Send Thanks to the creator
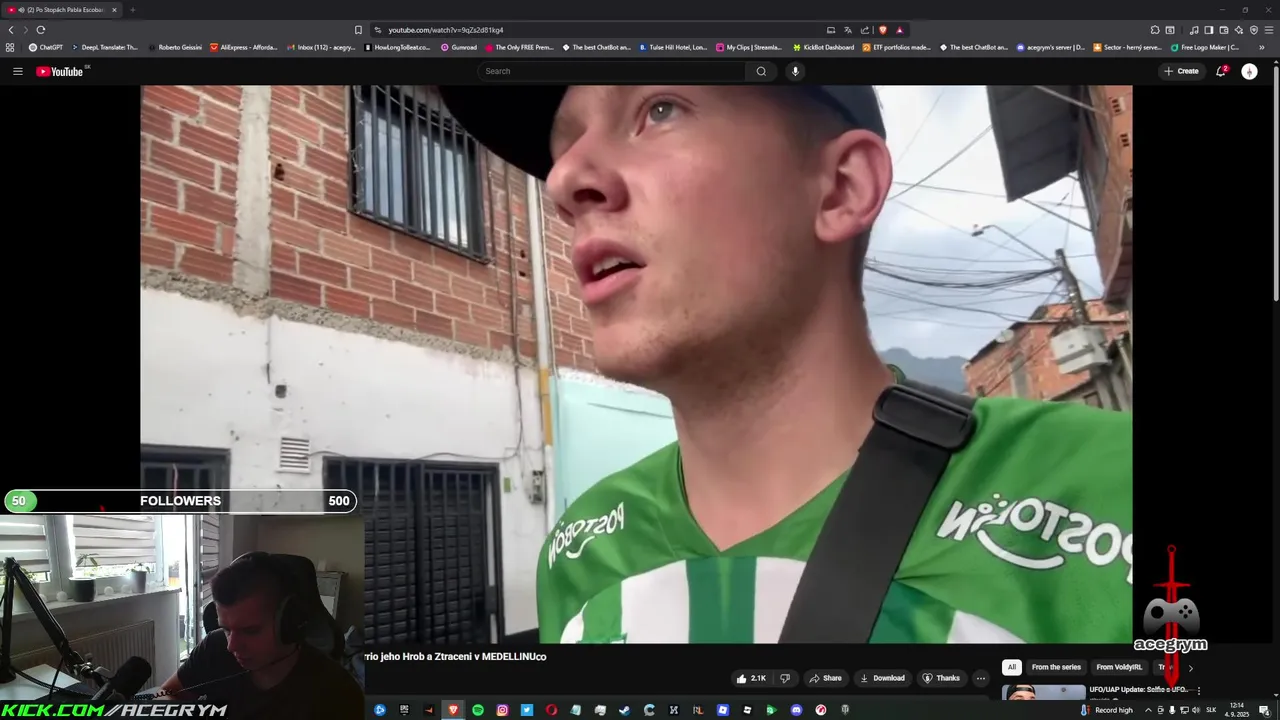 click(x=941, y=678)
